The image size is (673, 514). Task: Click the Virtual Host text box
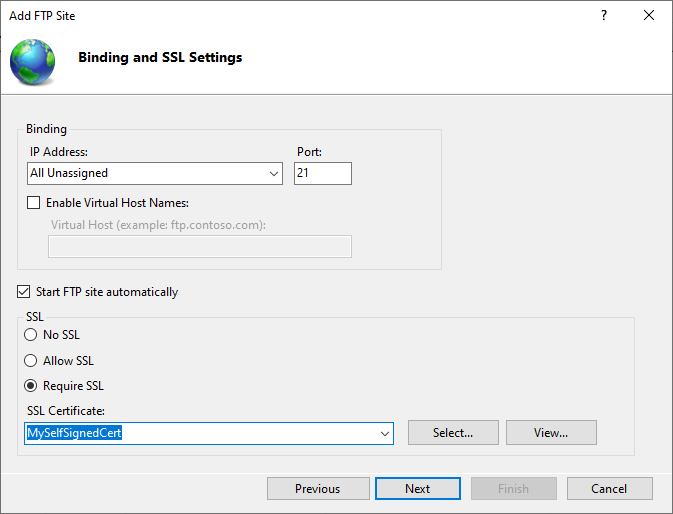click(x=200, y=247)
